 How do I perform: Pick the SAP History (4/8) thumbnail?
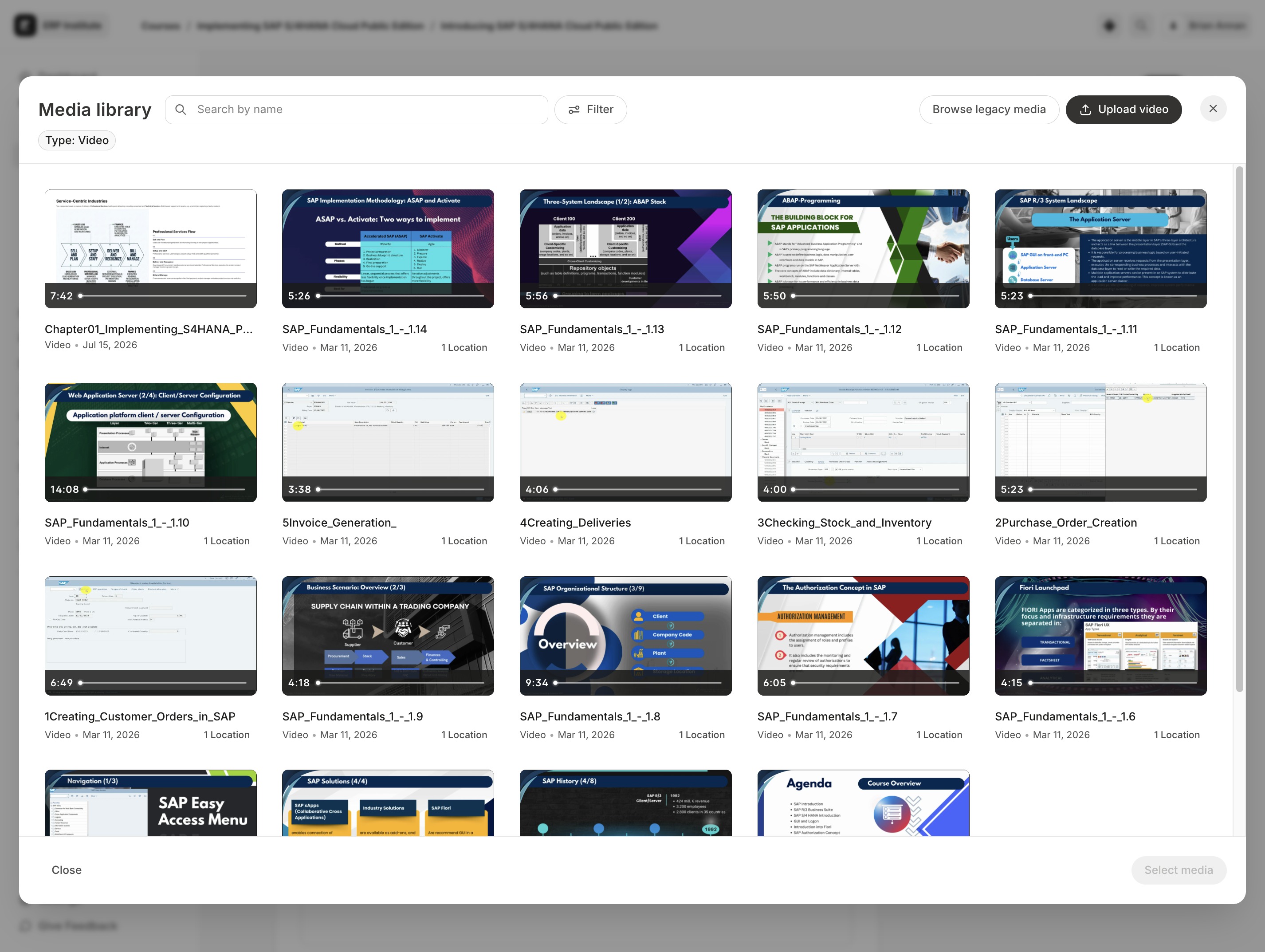pos(626,803)
